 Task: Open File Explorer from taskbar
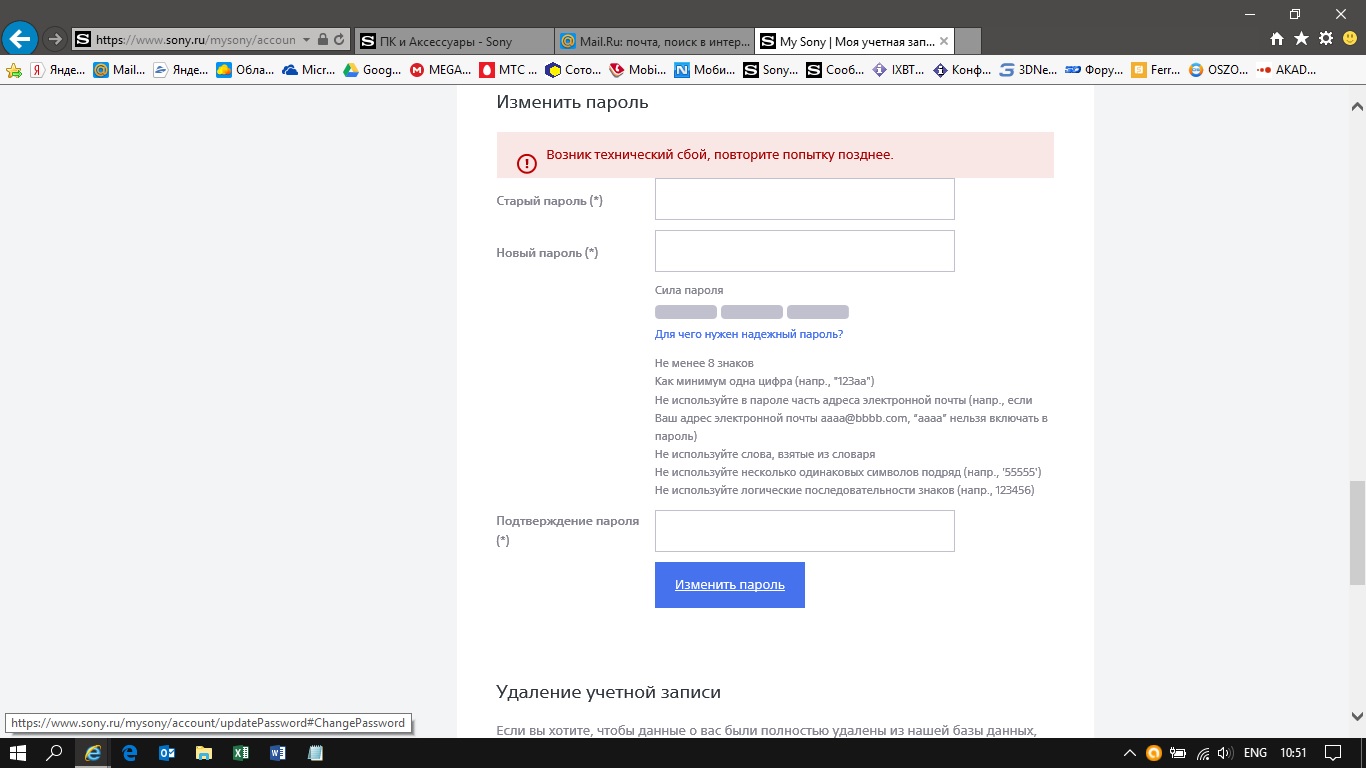[204, 753]
